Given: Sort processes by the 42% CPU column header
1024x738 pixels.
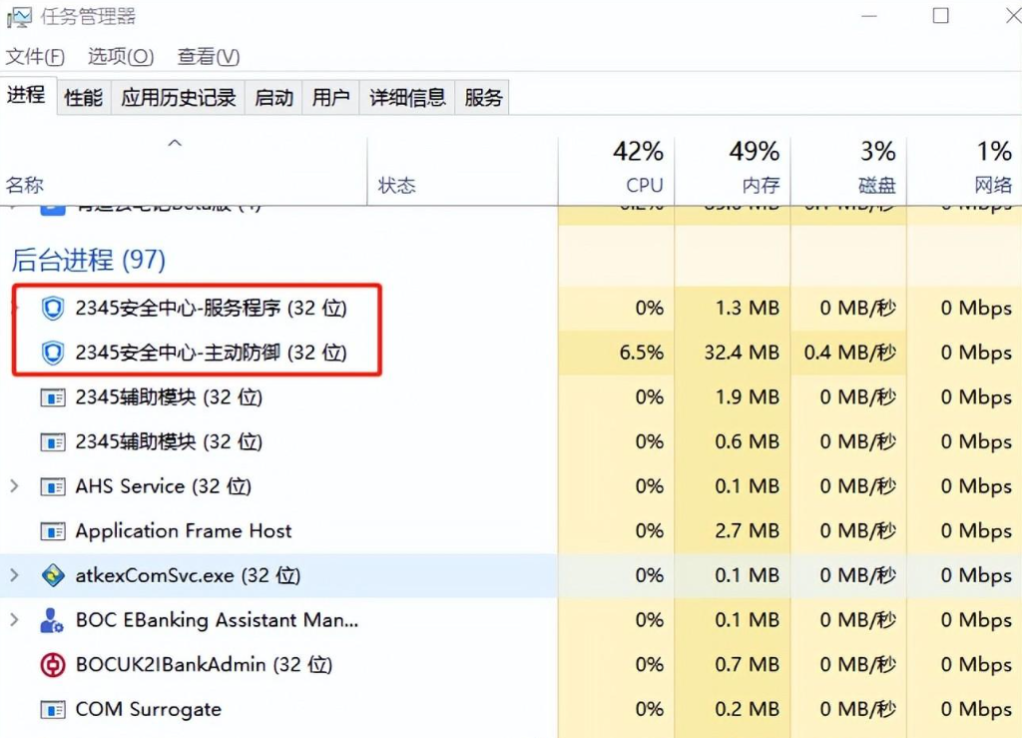Looking at the screenshot, I should tap(616, 171).
